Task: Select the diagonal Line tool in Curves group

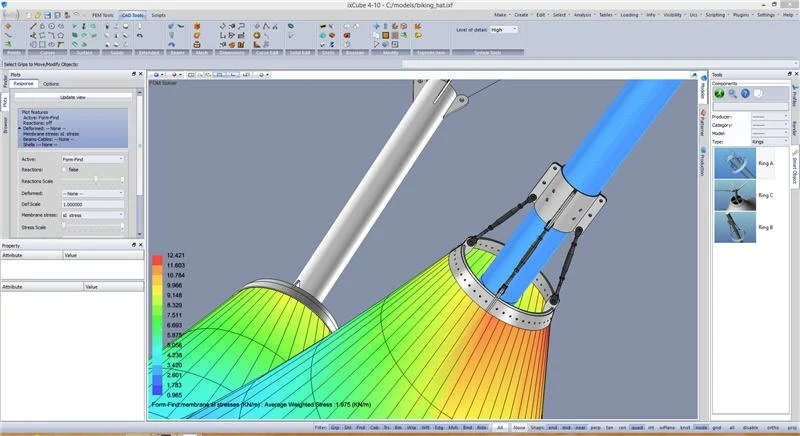Action: click(33, 26)
